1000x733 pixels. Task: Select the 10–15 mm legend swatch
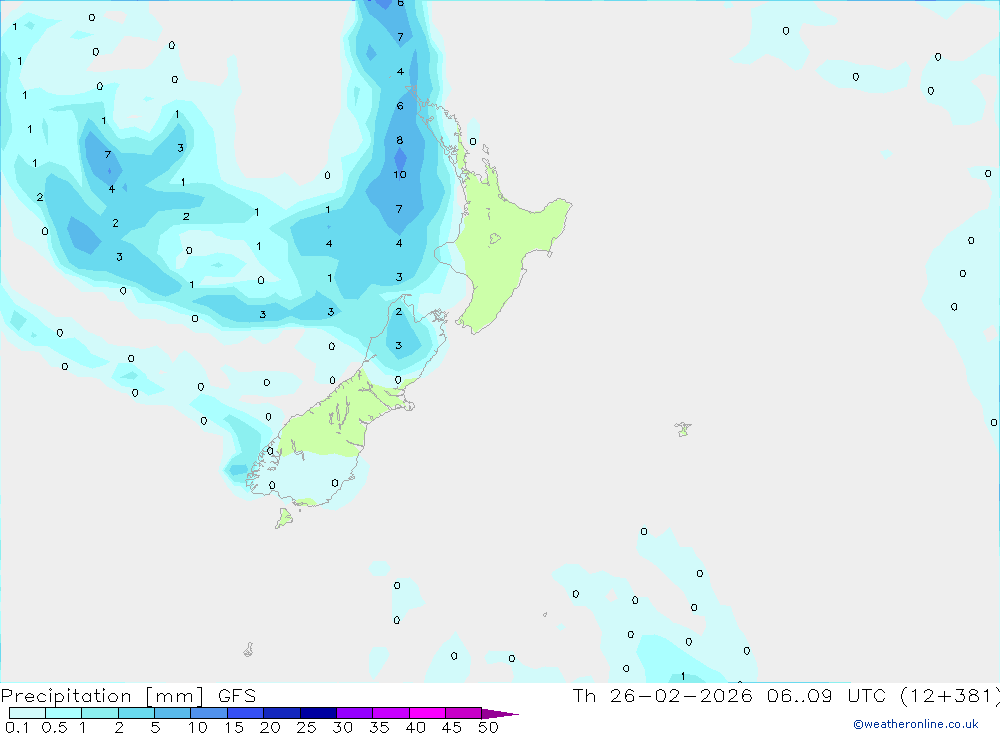coord(209,713)
